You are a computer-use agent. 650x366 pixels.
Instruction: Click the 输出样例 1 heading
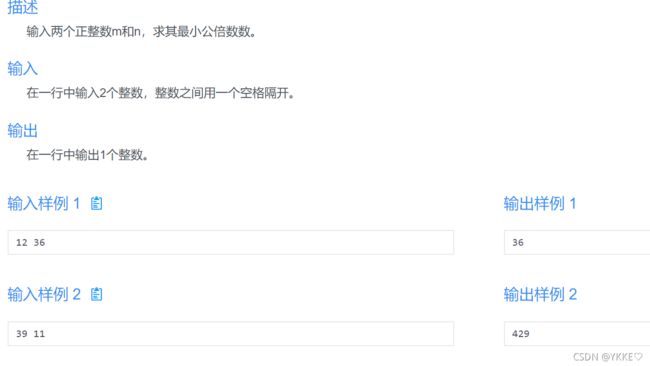540,204
